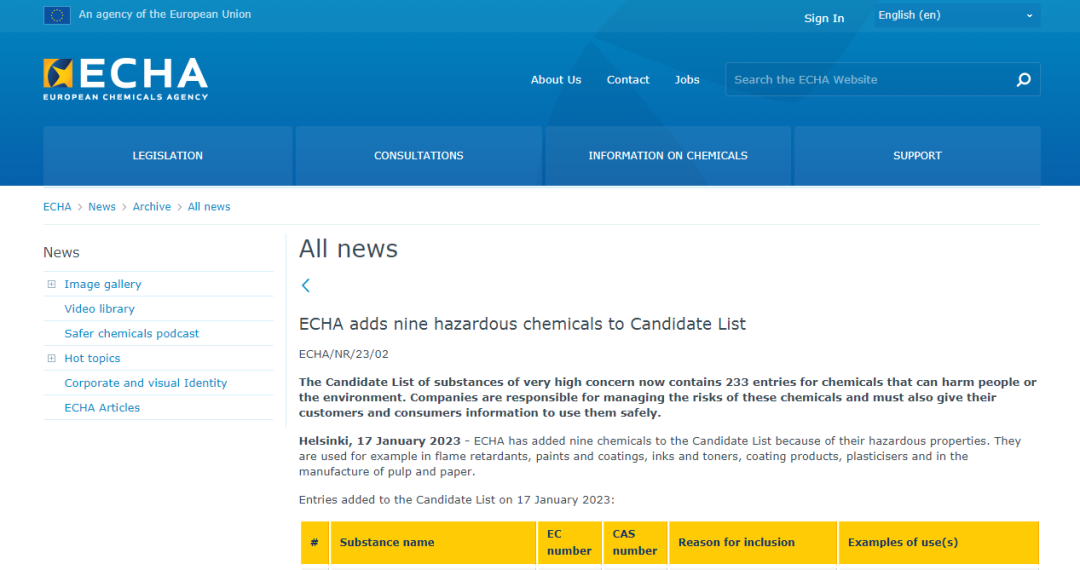Image resolution: width=1080 pixels, height=570 pixels.
Task: Click the # column header
Action: click(x=315, y=542)
